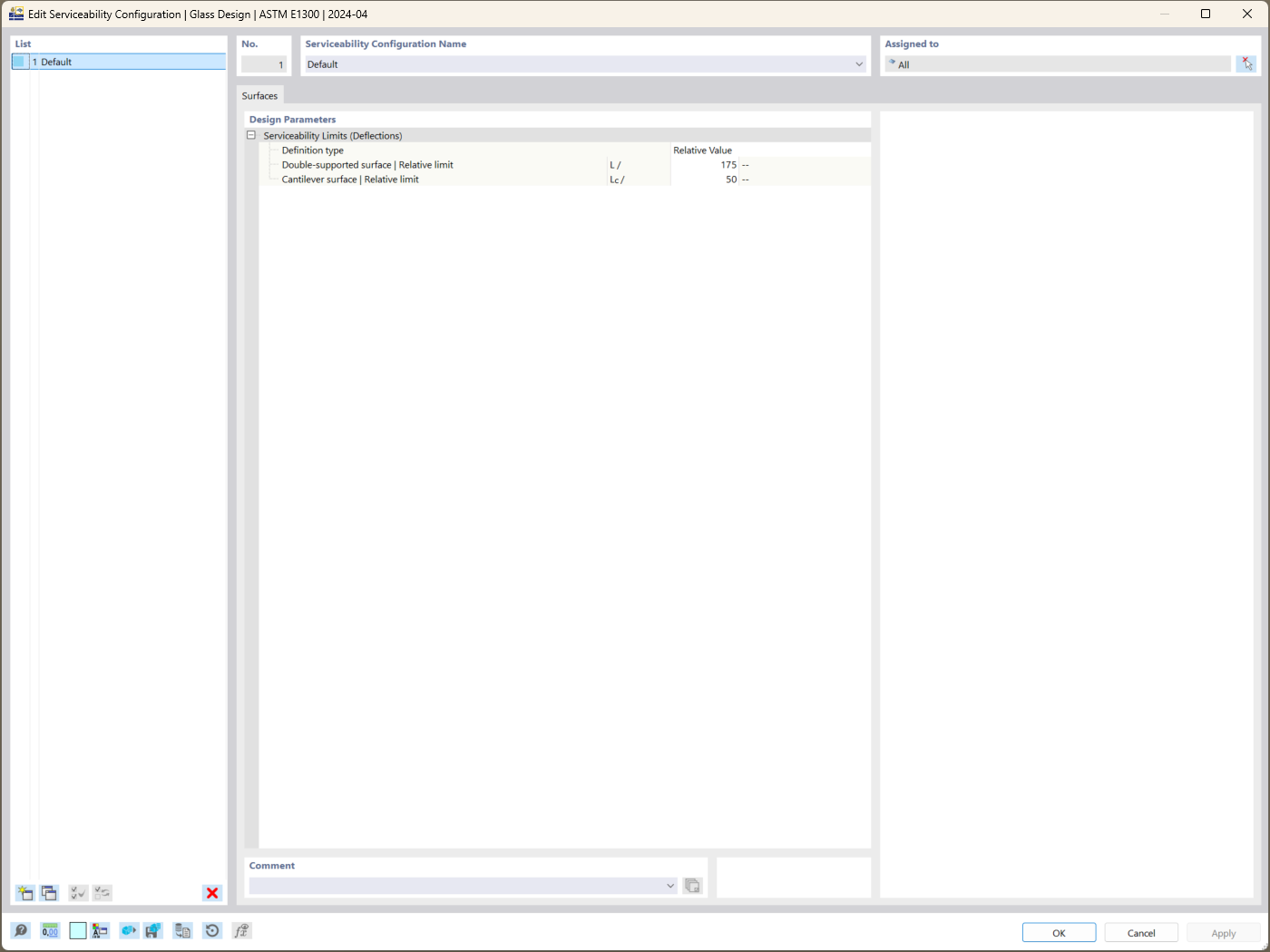
Task: Restore default values with the reset icon
Action: 212,930
